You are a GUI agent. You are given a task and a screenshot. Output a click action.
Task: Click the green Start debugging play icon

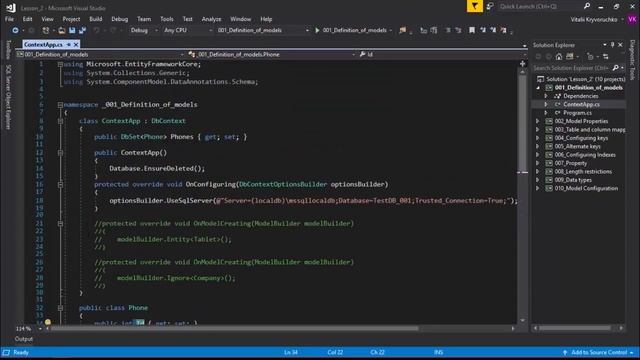click(317, 30)
